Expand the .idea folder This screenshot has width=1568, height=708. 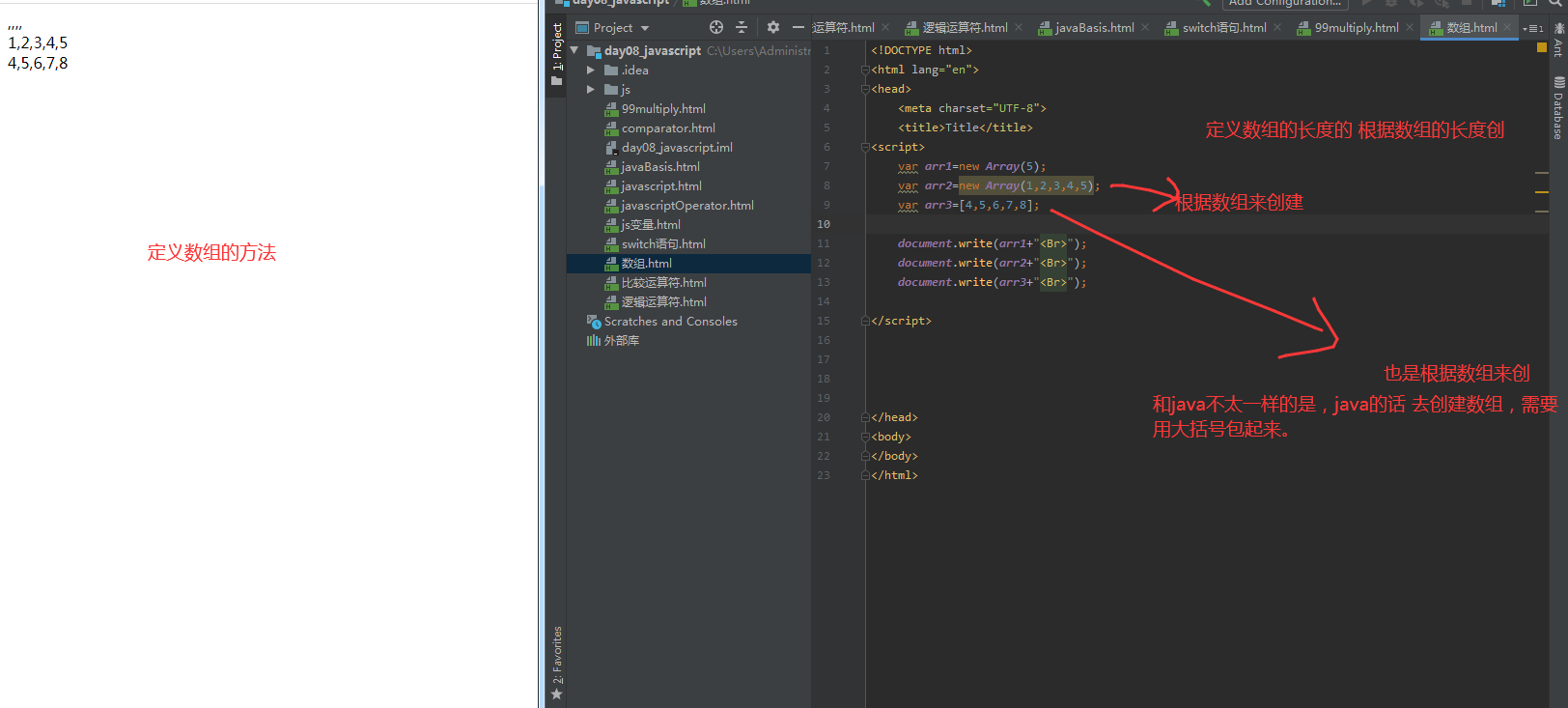click(x=591, y=71)
